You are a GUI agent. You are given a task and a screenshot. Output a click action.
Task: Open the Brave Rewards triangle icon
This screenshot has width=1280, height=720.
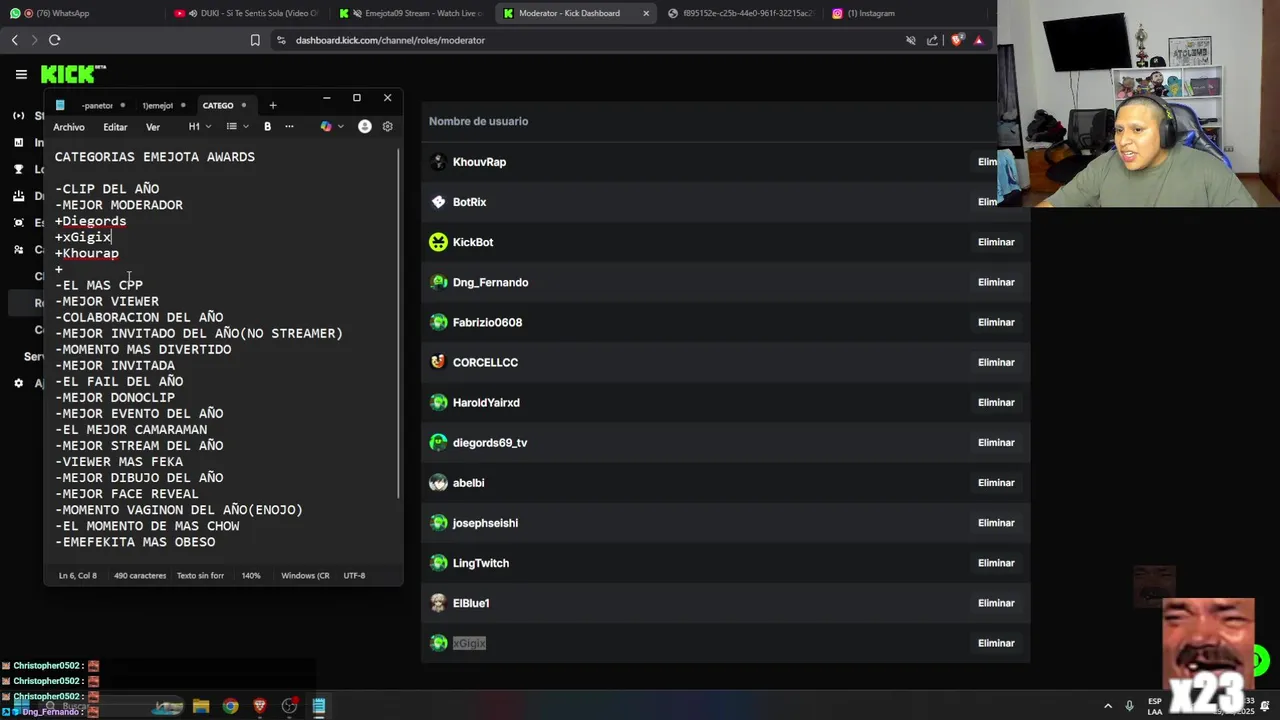978,40
